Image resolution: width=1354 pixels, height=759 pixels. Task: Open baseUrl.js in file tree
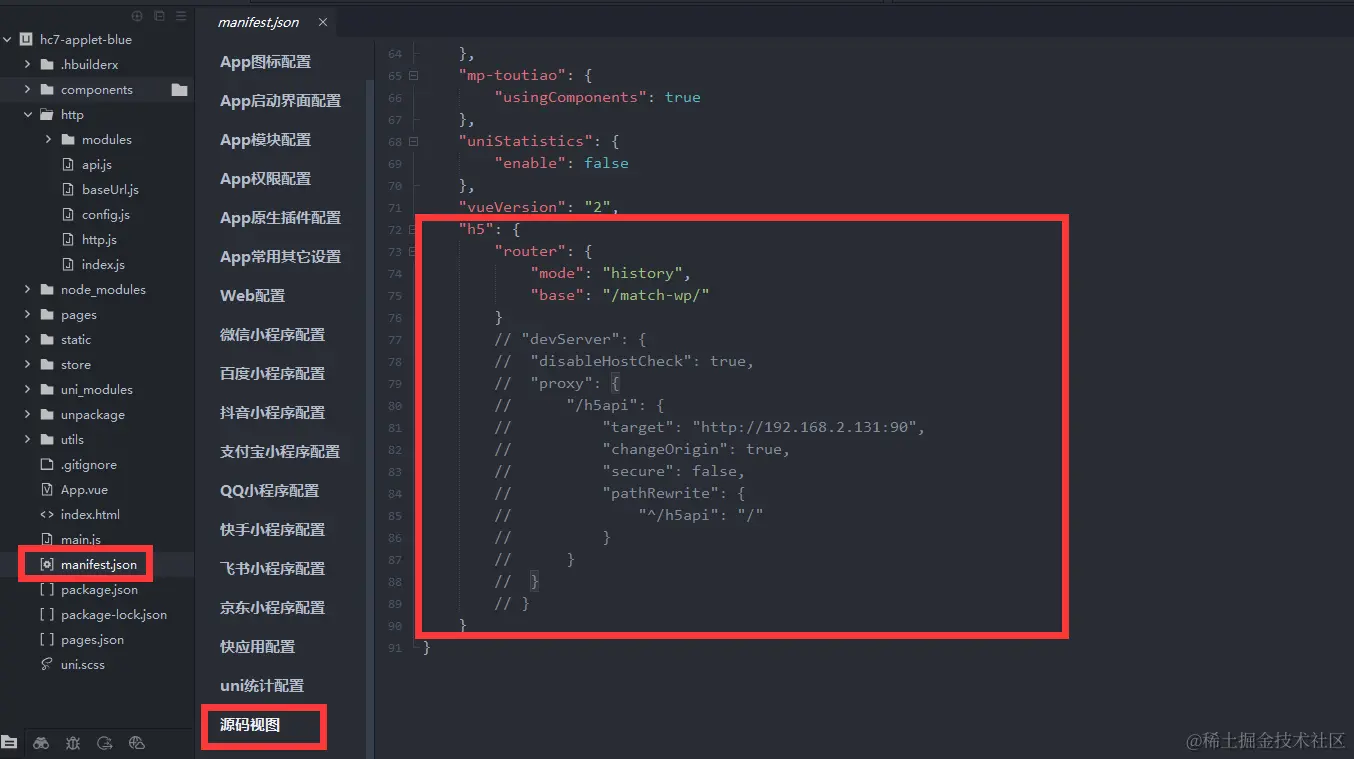click(x=110, y=190)
